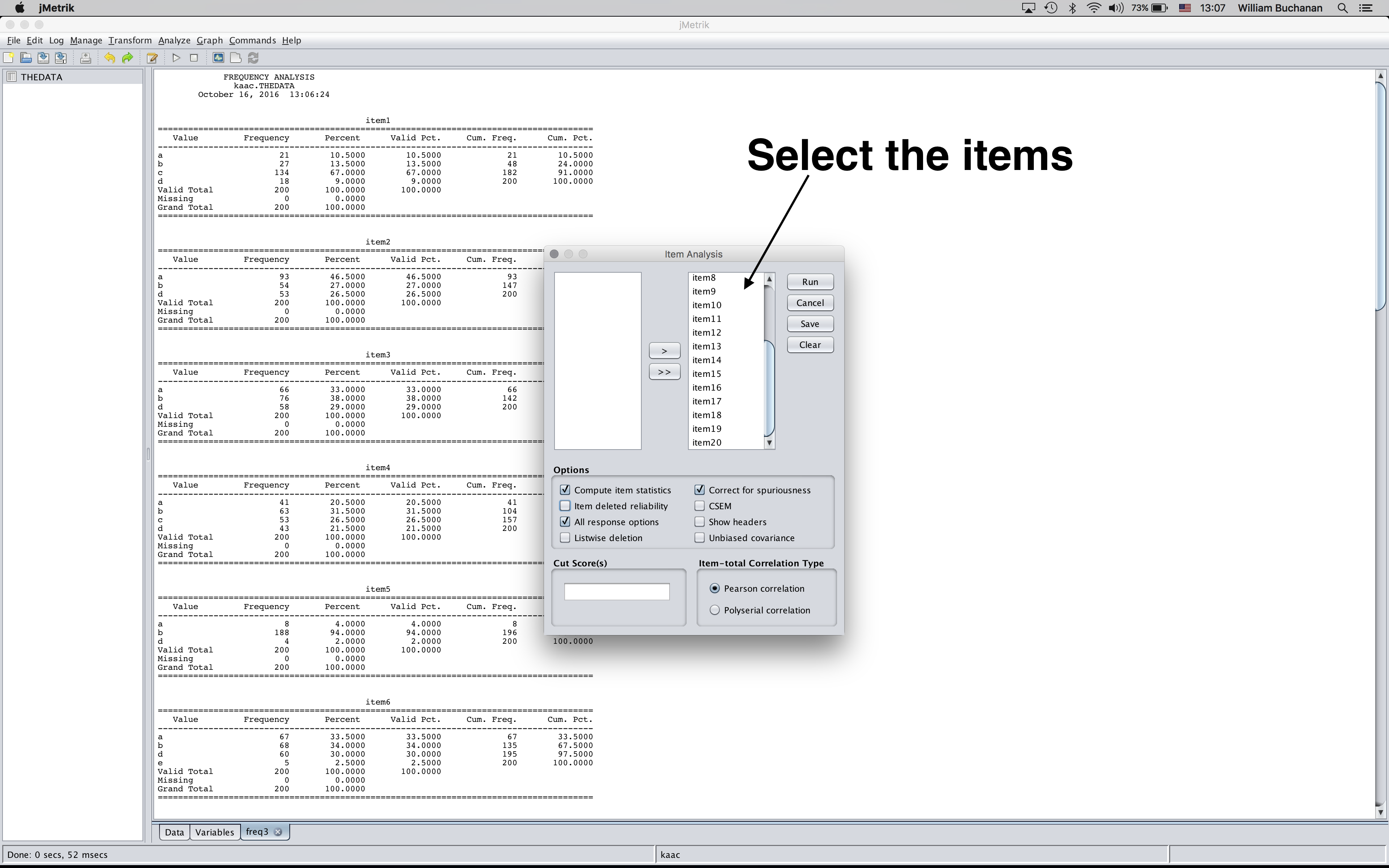
Task: Open the Commands menu
Action: coord(252,40)
